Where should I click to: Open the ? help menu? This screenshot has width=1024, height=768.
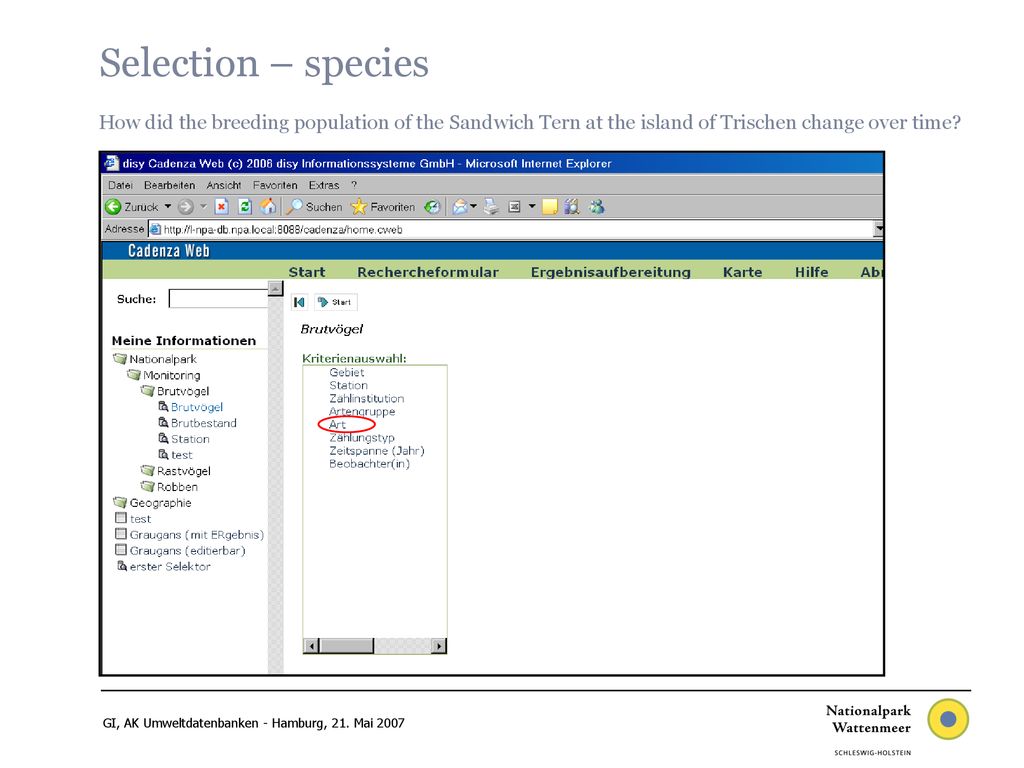coord(354,185)
